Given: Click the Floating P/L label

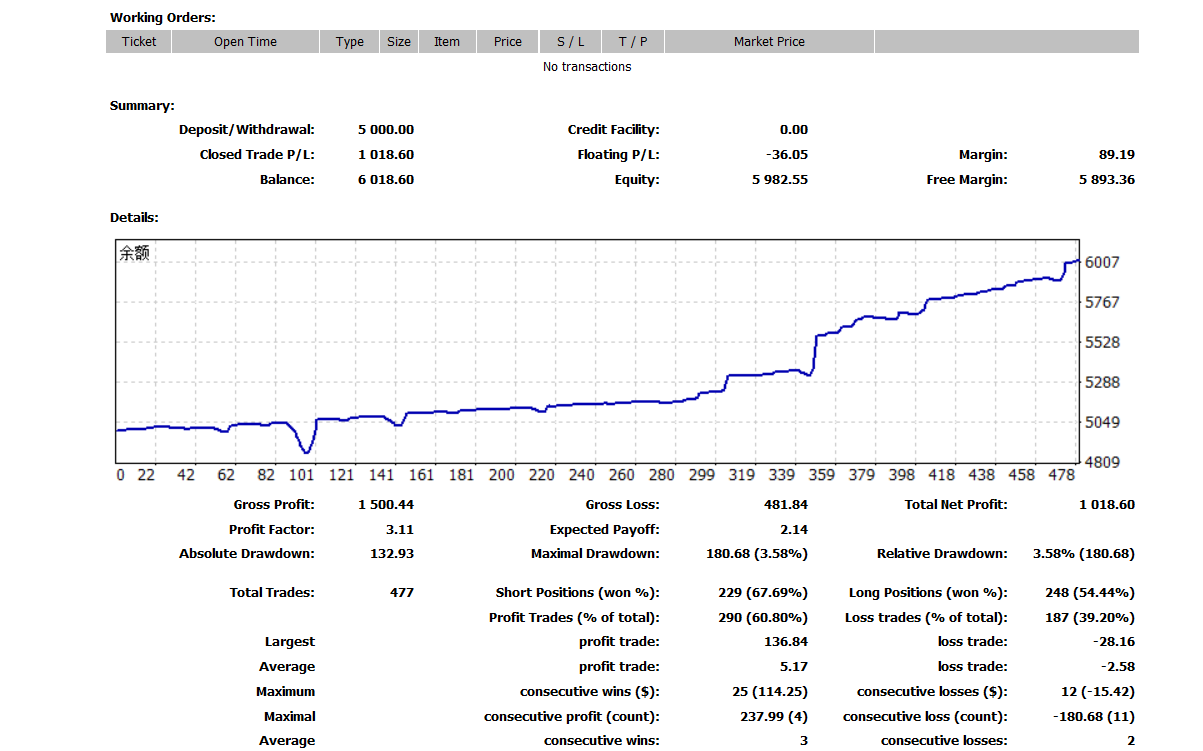Looking at the screenshot, I should pyautogui.click(x=618, y=154).
